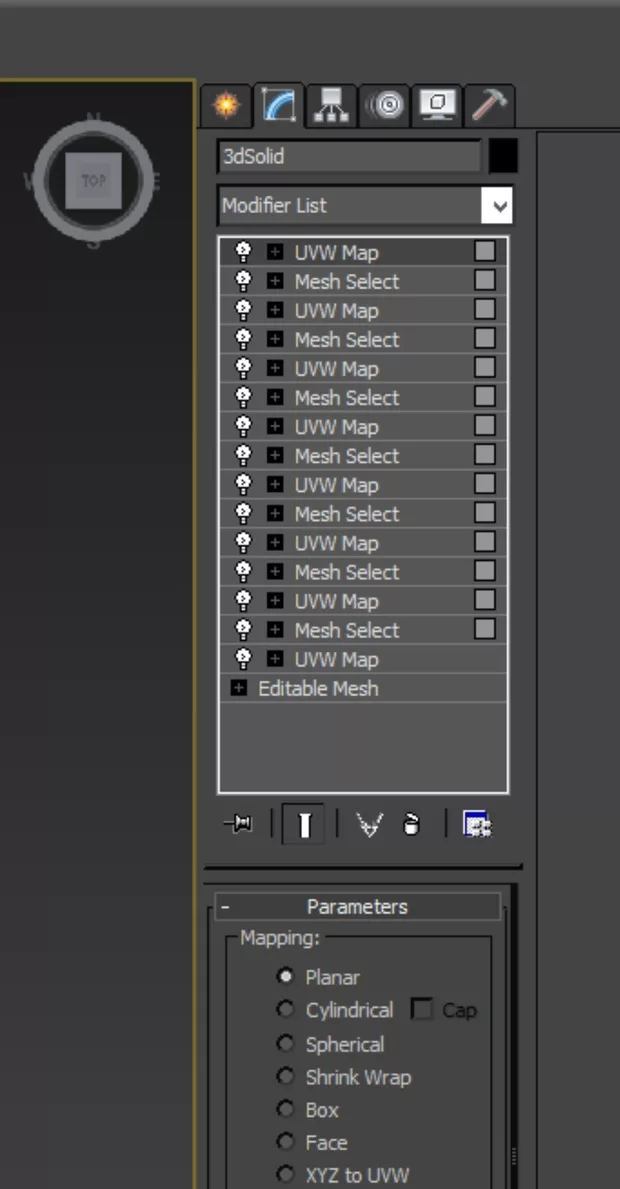
Task: Click Make Unique icon below stack
Action: pos(369,825)
